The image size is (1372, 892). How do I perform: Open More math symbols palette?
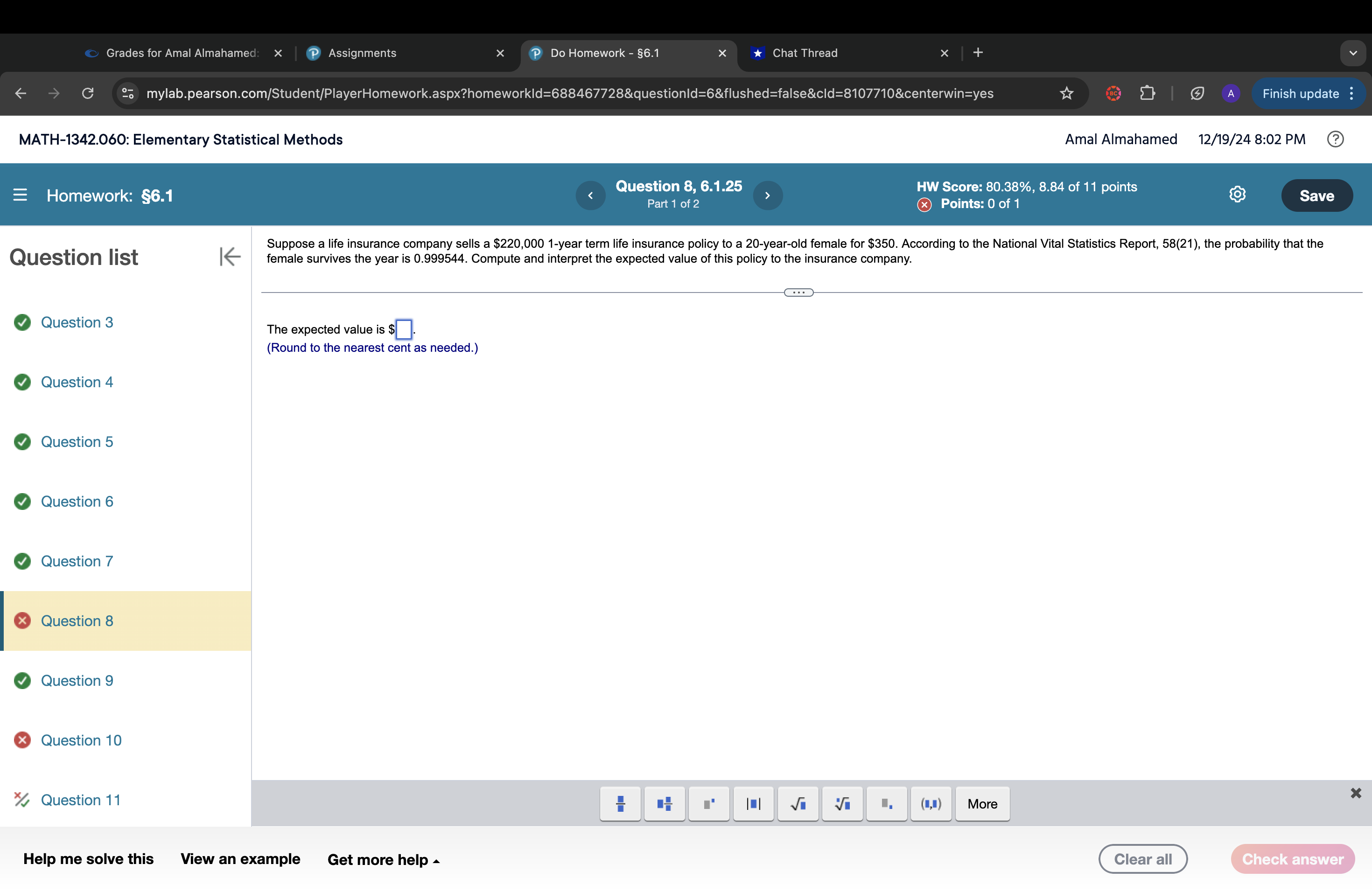[x=982, y=803]
